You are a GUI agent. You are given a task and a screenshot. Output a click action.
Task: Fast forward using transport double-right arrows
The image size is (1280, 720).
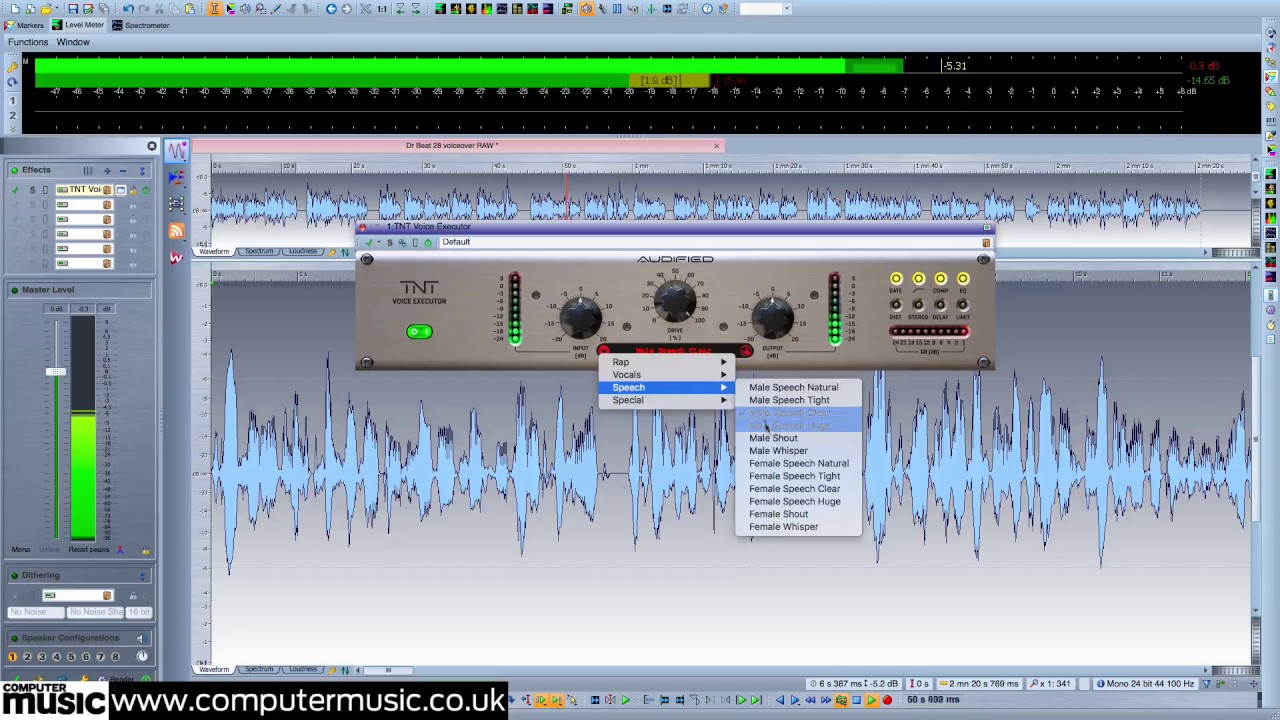click(x=826, y=700)
